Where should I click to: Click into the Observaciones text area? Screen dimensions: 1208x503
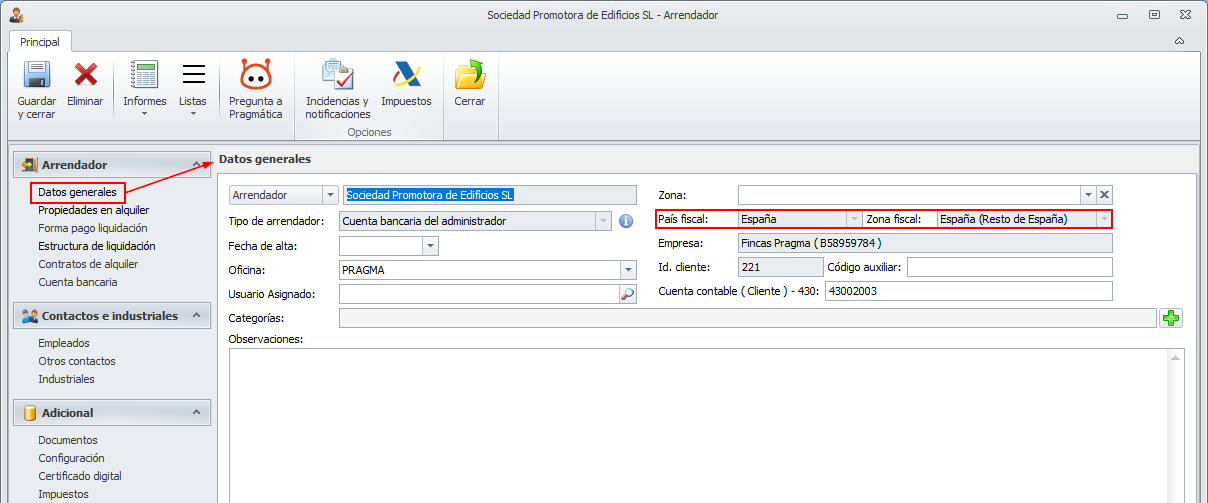coord(699,425)
